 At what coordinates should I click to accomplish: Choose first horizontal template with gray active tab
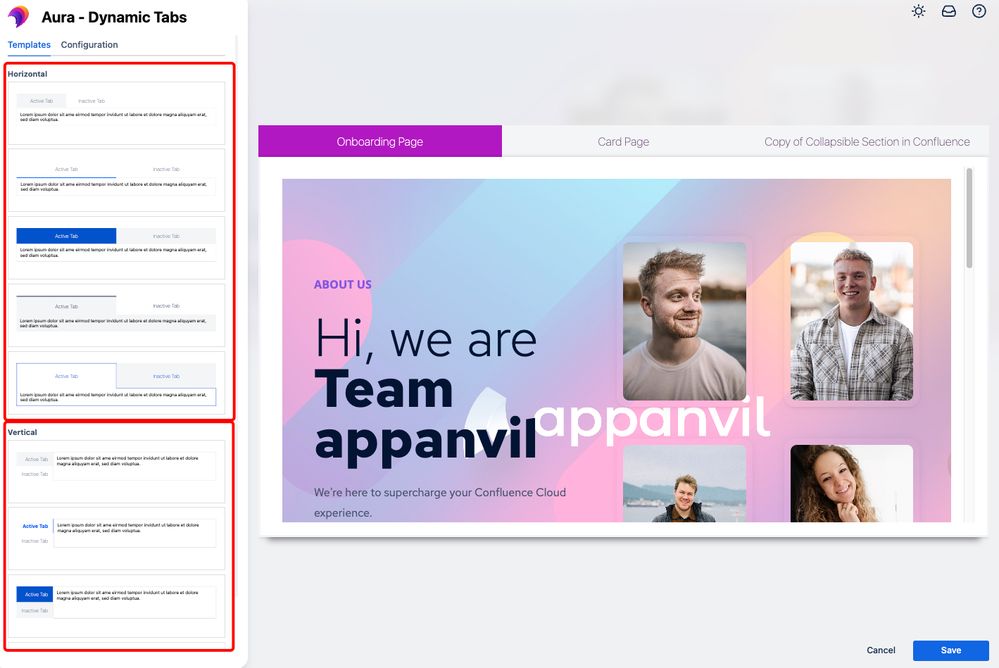[116, 113]
